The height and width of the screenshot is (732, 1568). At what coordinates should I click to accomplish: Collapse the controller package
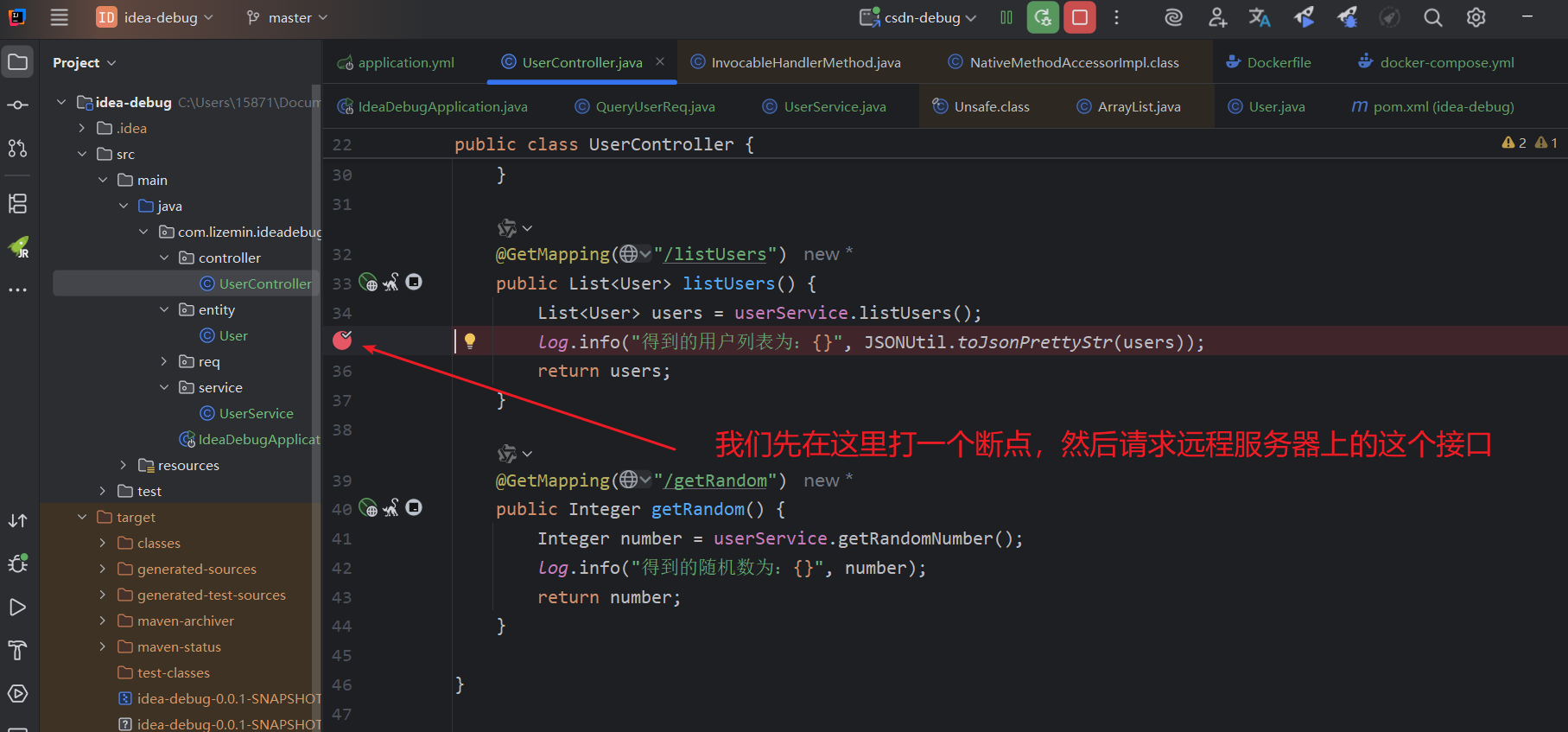click(x=164, y=258)
